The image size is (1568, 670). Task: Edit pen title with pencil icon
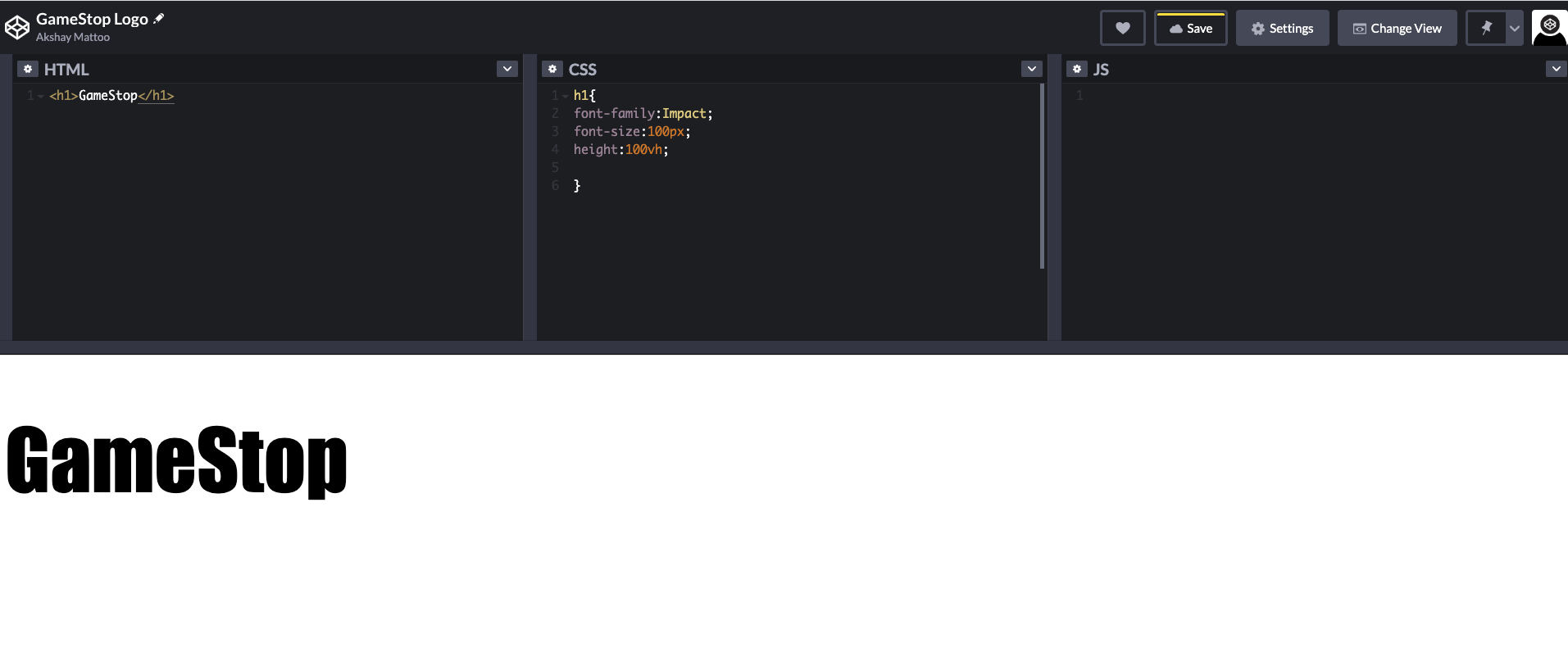pyautogui.click(x=159, y=19)
